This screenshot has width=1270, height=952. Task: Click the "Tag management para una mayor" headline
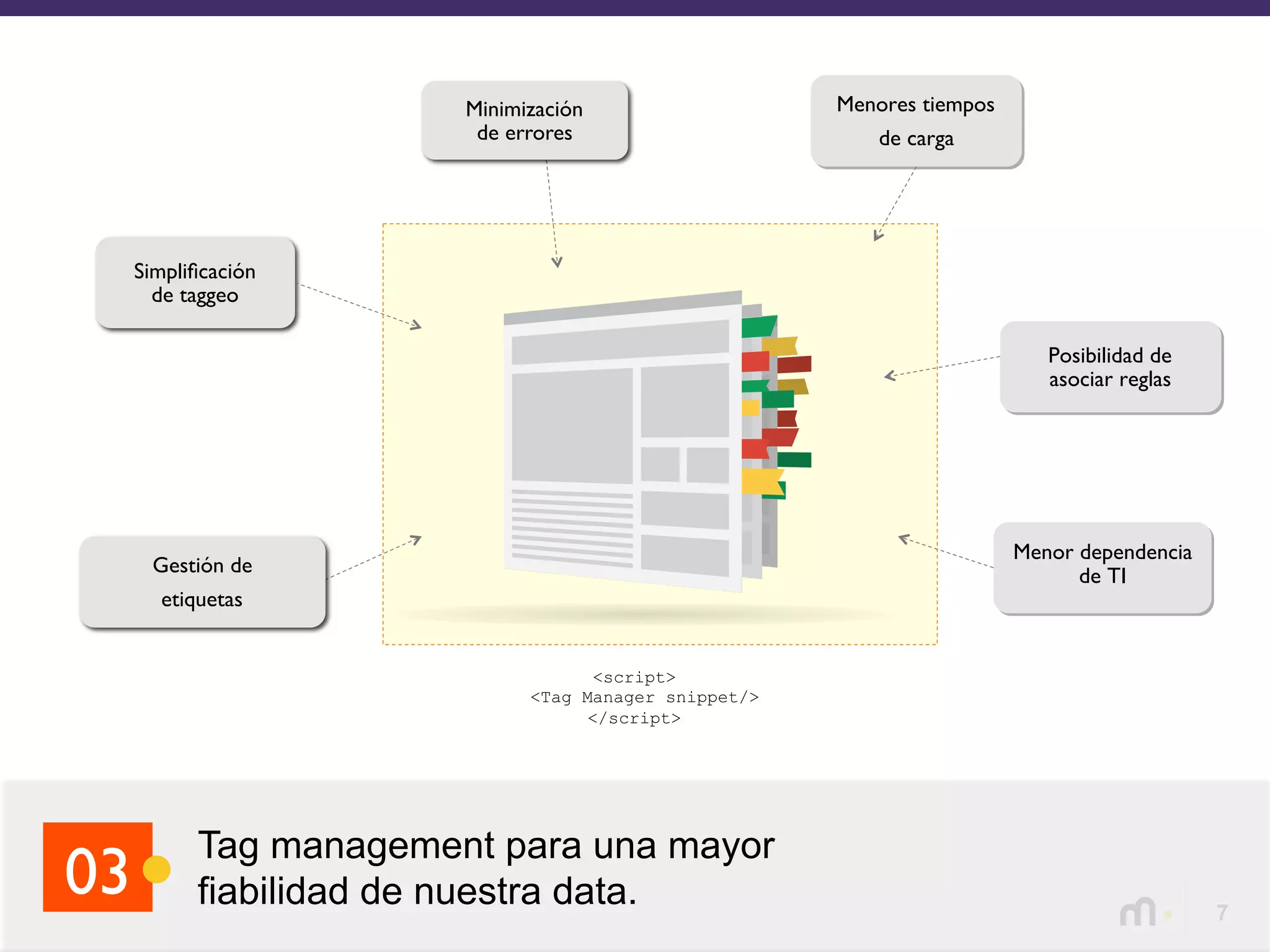[486, 846]
